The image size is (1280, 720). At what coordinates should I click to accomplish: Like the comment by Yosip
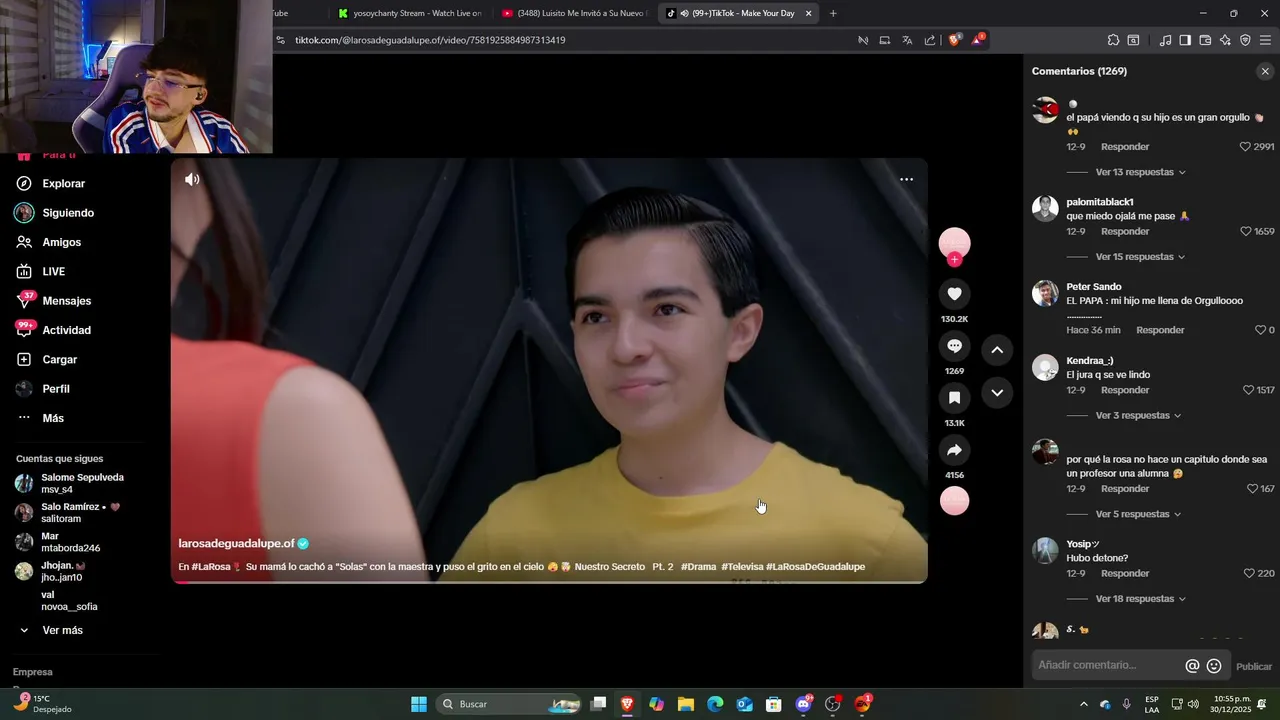1249,574
